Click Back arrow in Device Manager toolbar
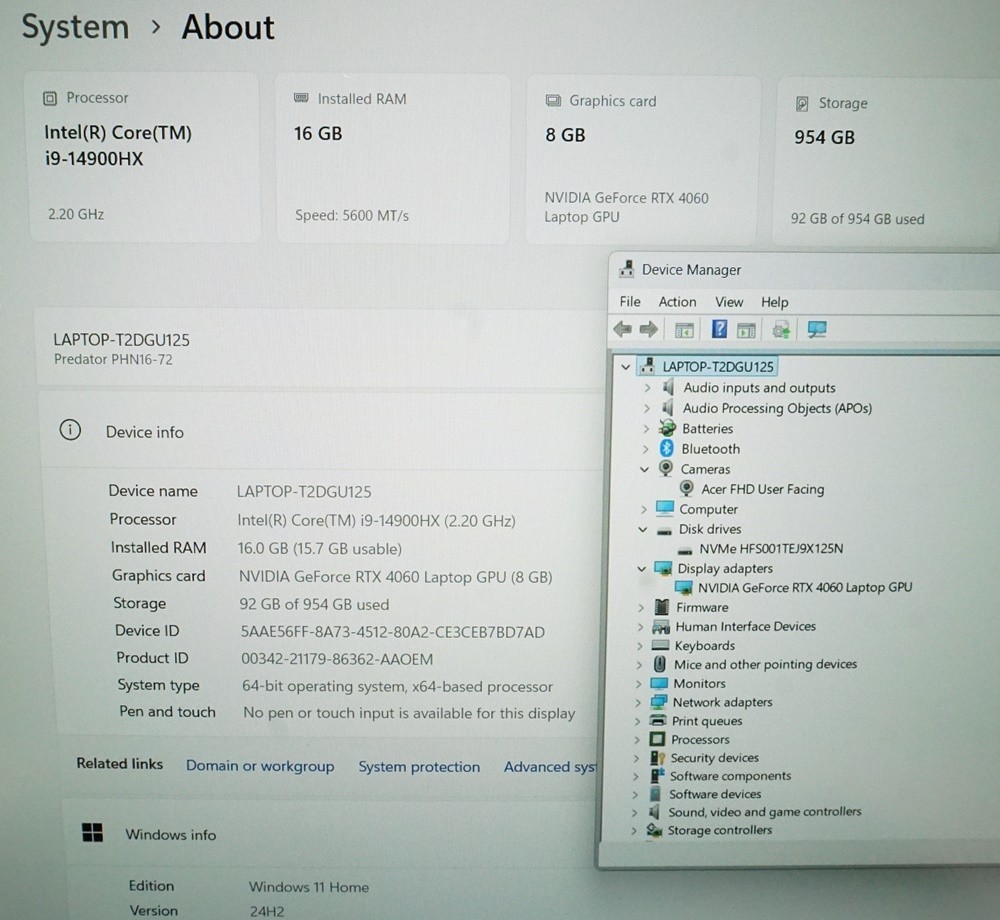 point(622,329)
